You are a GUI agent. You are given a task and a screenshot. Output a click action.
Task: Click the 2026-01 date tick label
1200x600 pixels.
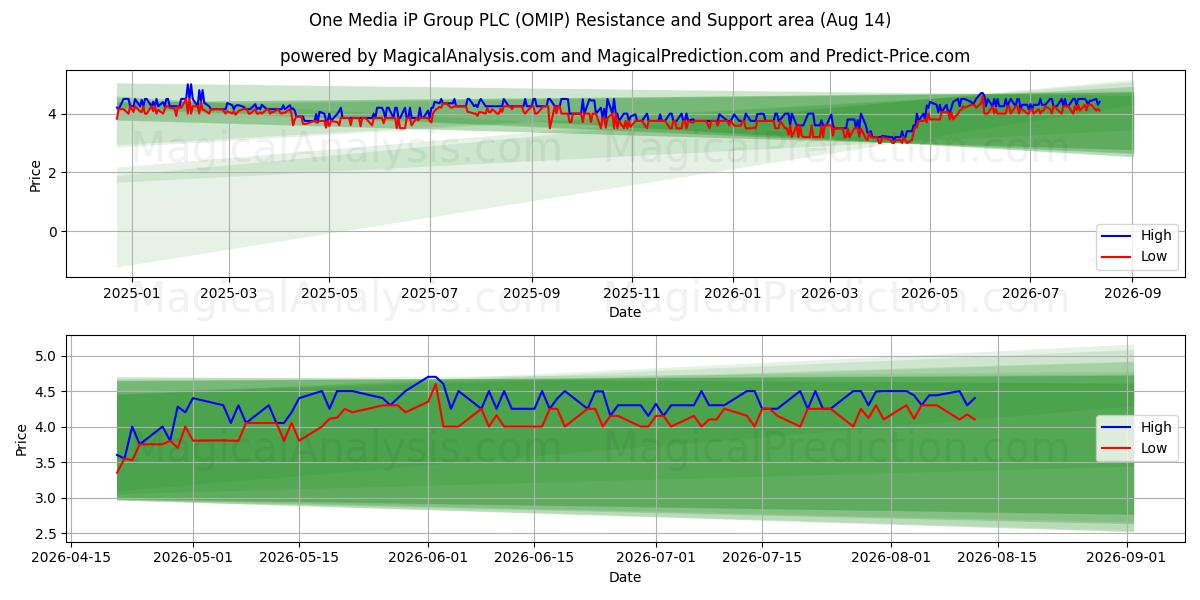tap(732, 293)
